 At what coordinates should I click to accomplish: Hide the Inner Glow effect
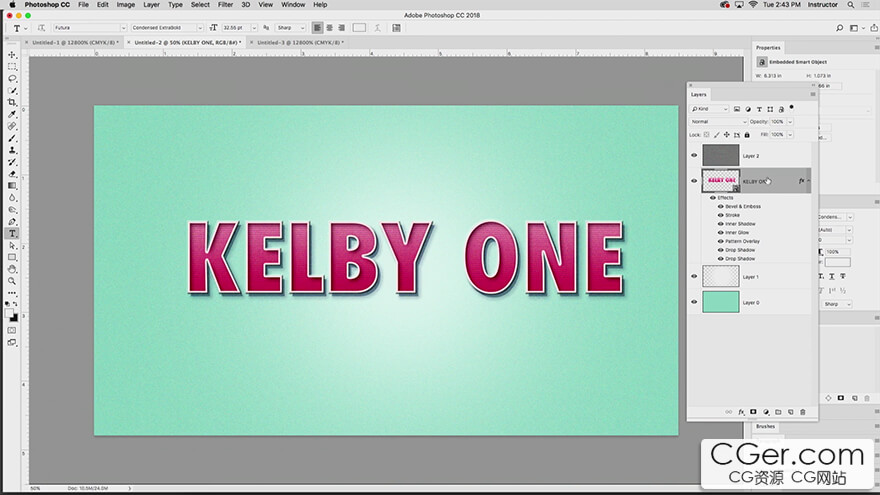coord(721,232)
